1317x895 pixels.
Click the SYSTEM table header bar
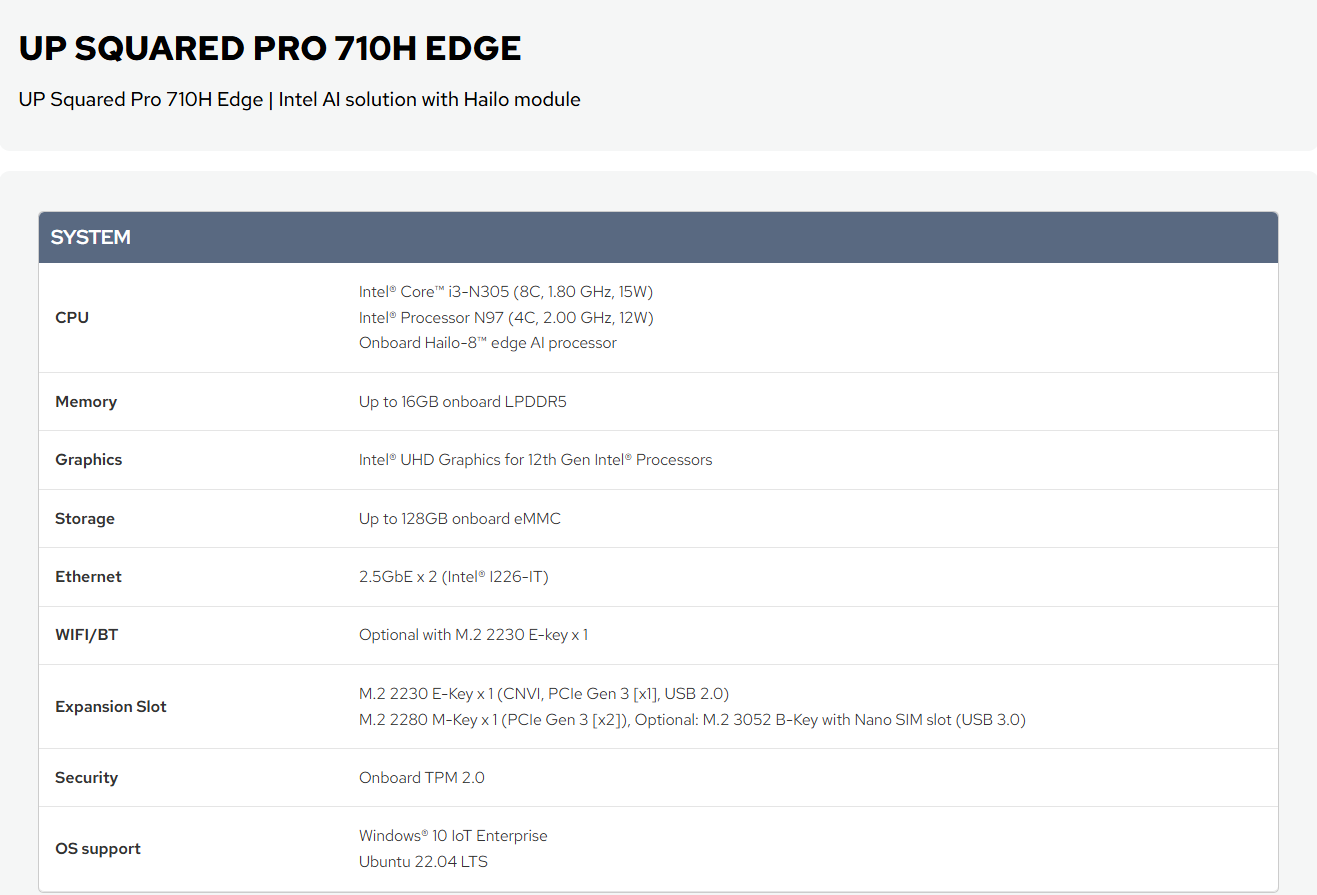[658, 237]
